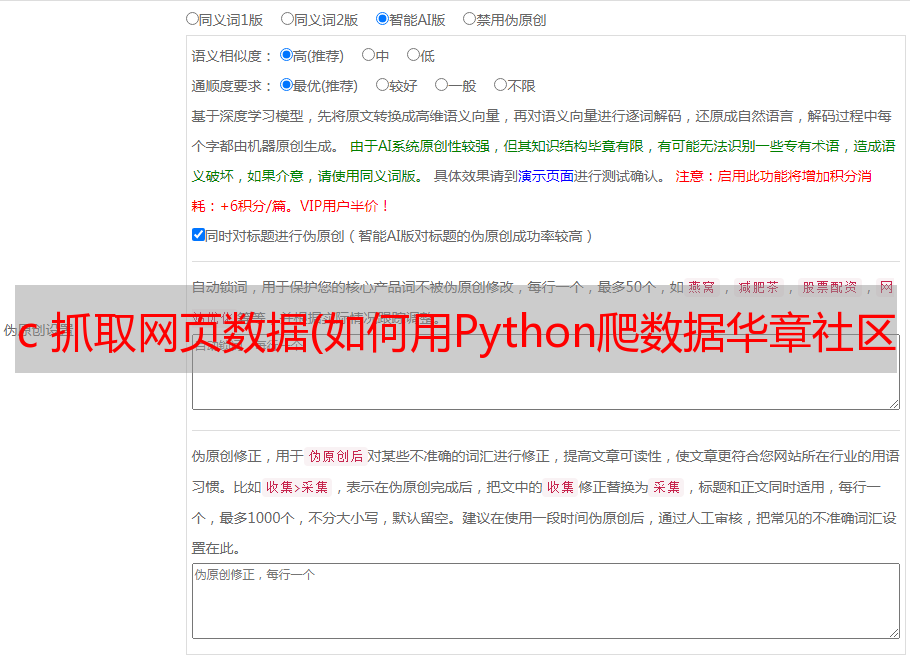Click the 燕窝 example keyword tag
This screenshot has width=911, height=658.
tap(702, 287)
